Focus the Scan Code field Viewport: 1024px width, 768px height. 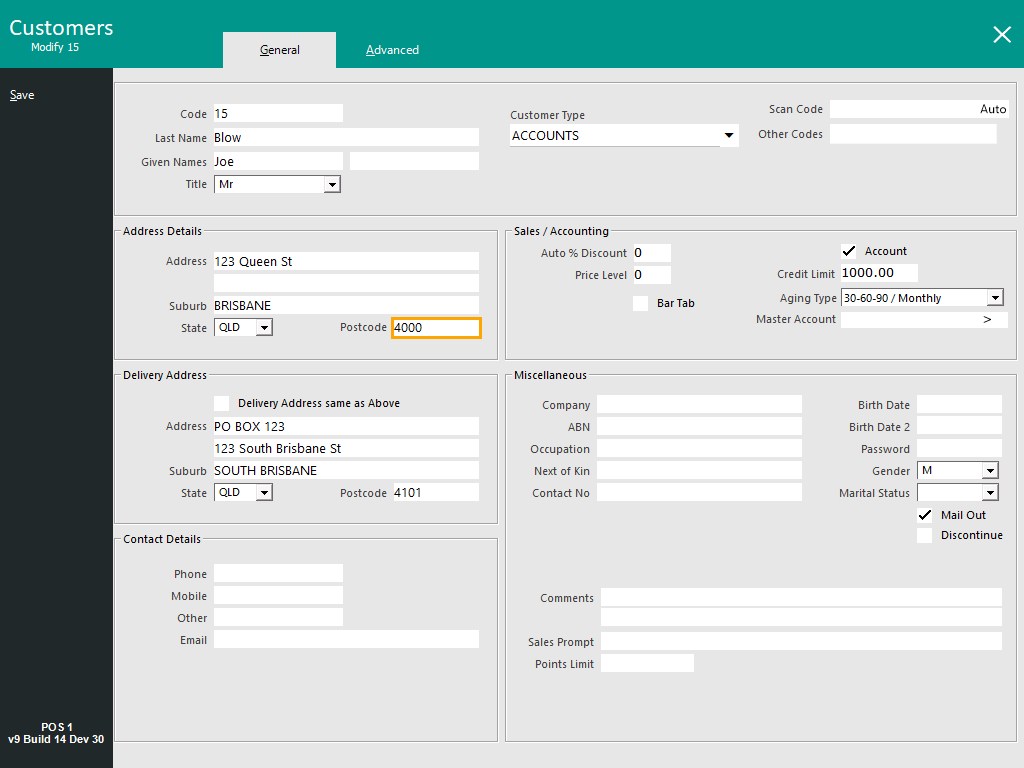[918, 110]
